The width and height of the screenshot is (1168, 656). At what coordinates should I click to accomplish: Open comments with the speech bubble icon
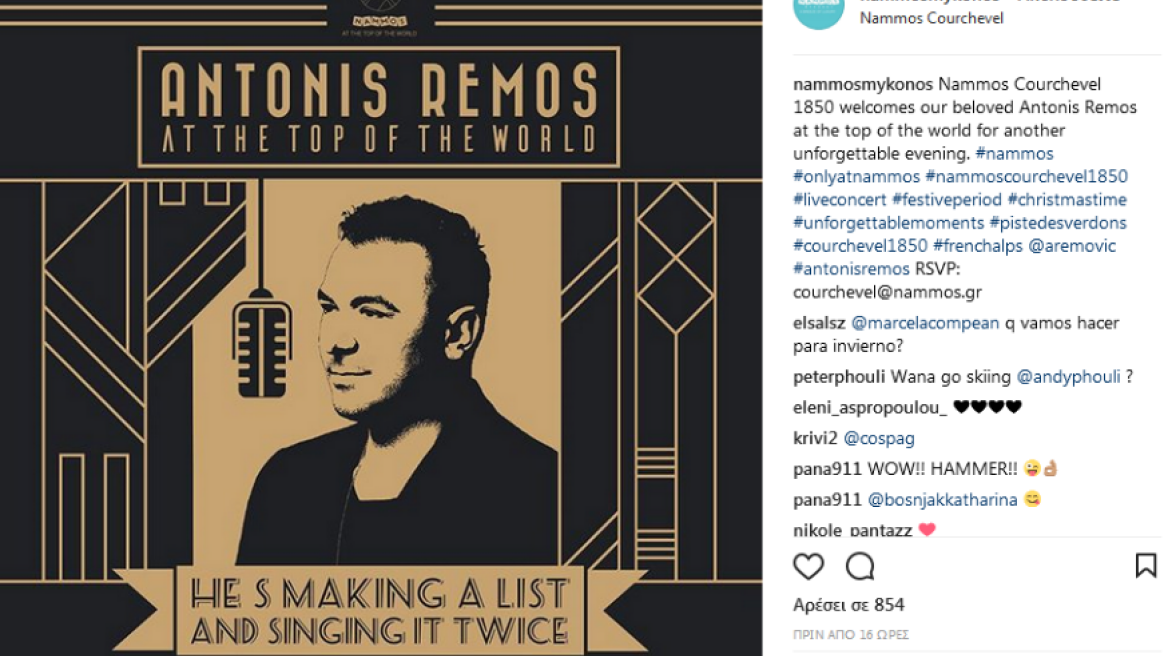(860, 567)
